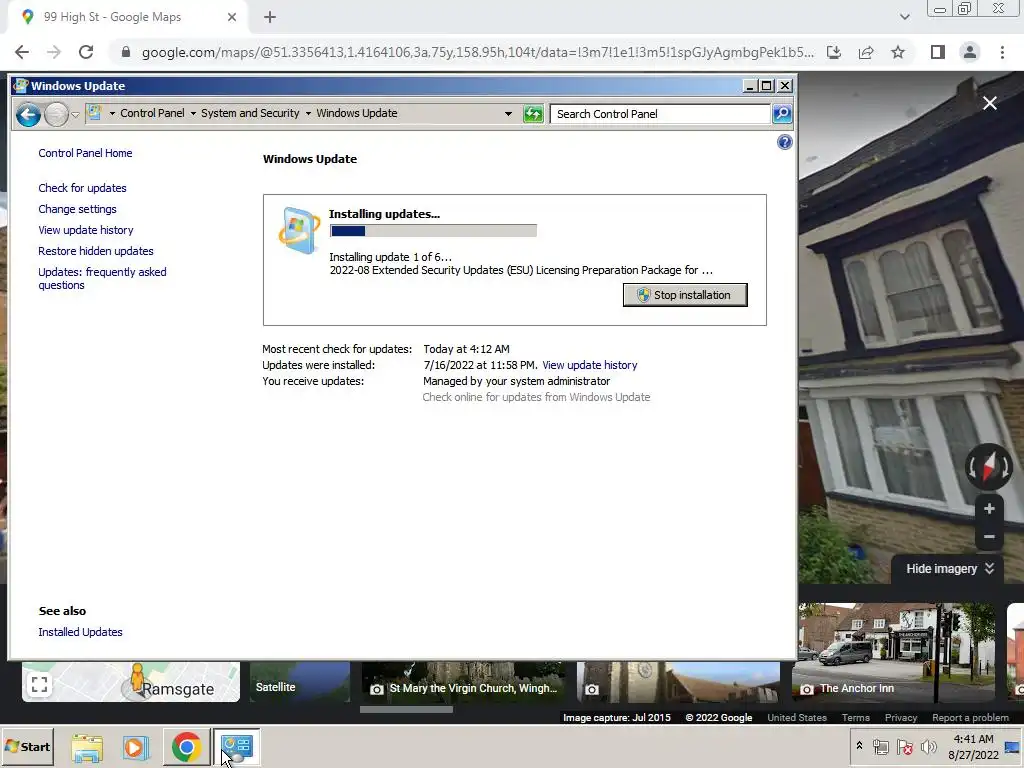
Task: Close the Google Maps Chrome tab
Action: coord(232,17)
